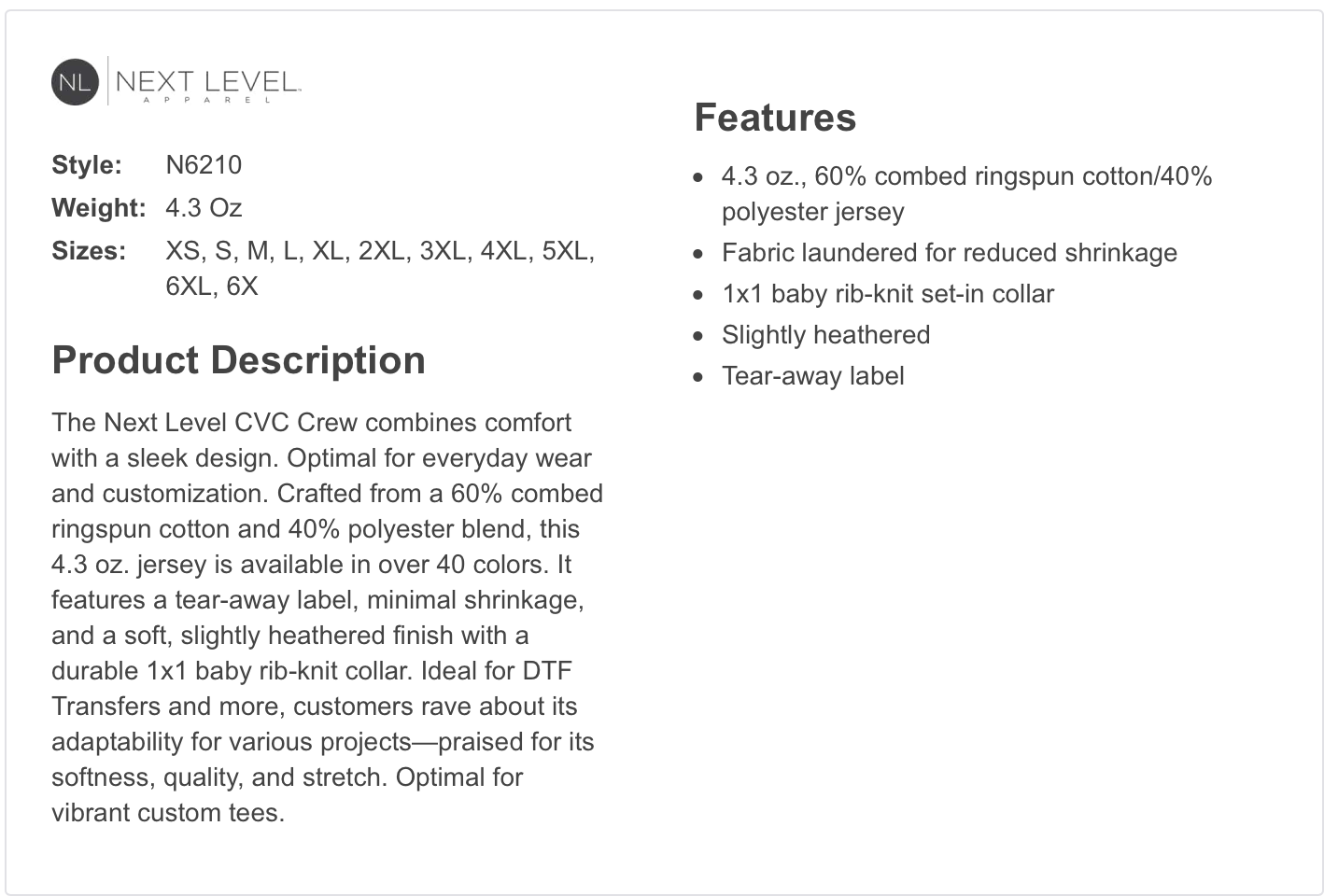Click "Fabric laundered for reduced shrinkage" feature

coord(949,253)
